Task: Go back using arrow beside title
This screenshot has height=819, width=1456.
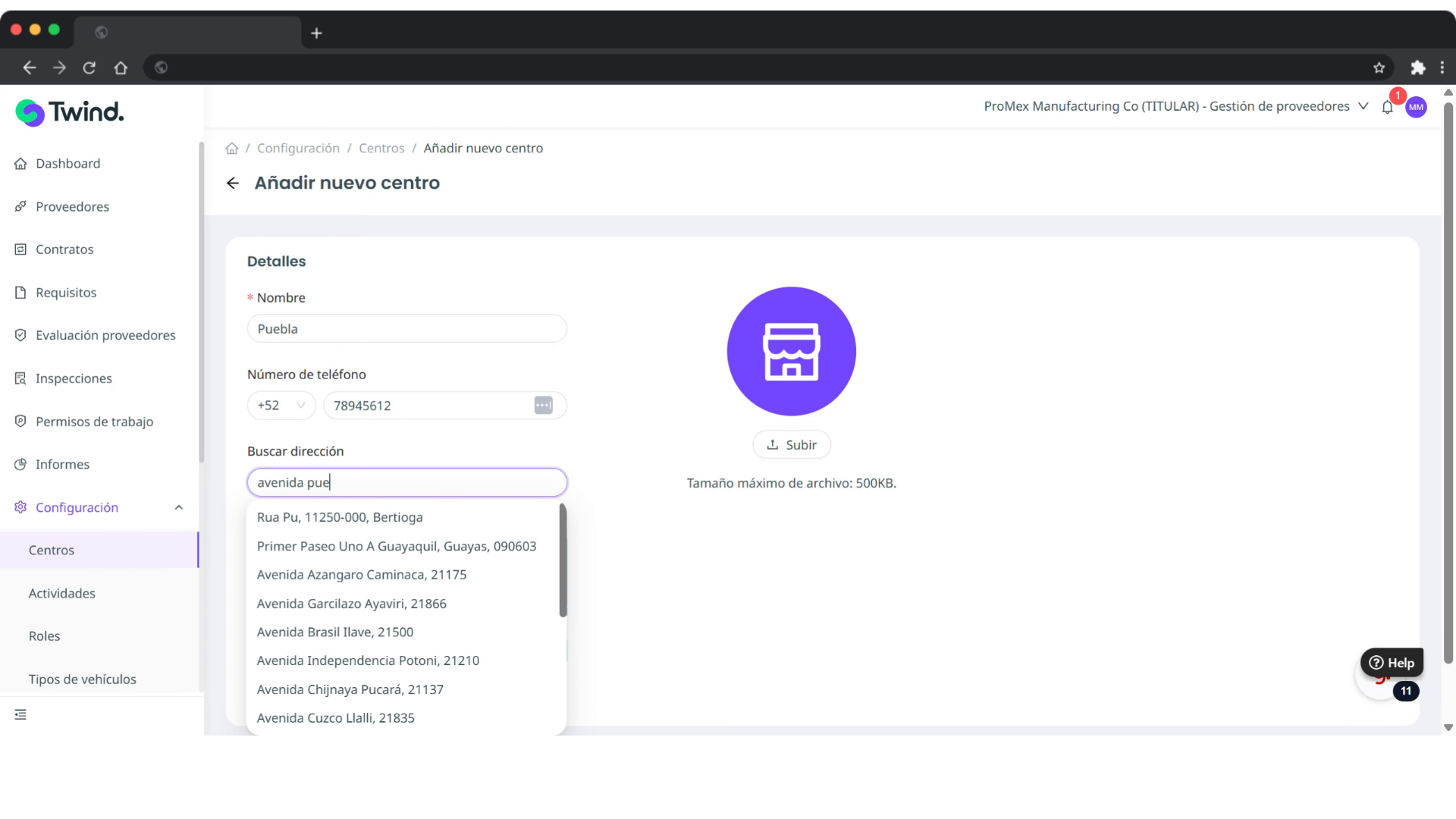Action: (233, 183)
